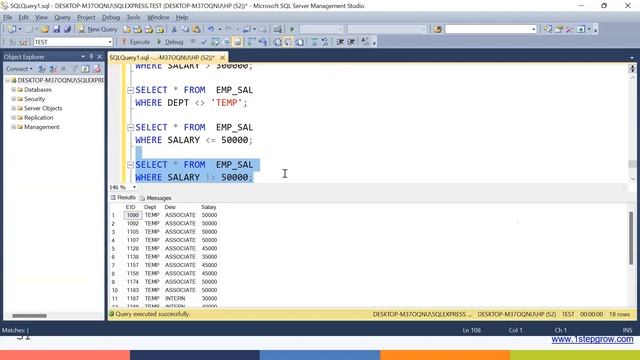Select the SQLQuery1.sql document tab
Viewport: 640px width, 360px height.
point(162,58)
